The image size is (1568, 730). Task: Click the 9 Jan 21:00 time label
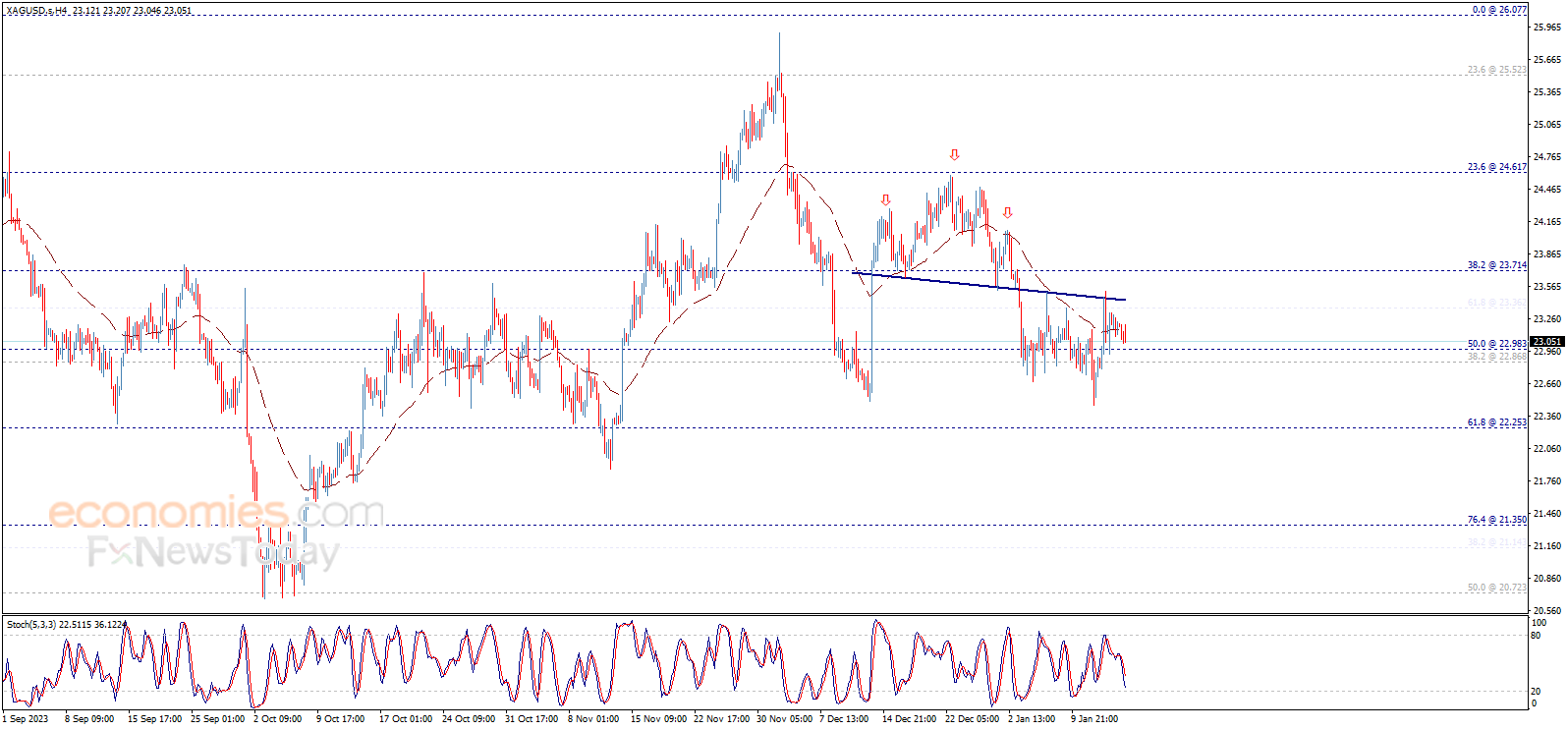(x=1093, y=719)
